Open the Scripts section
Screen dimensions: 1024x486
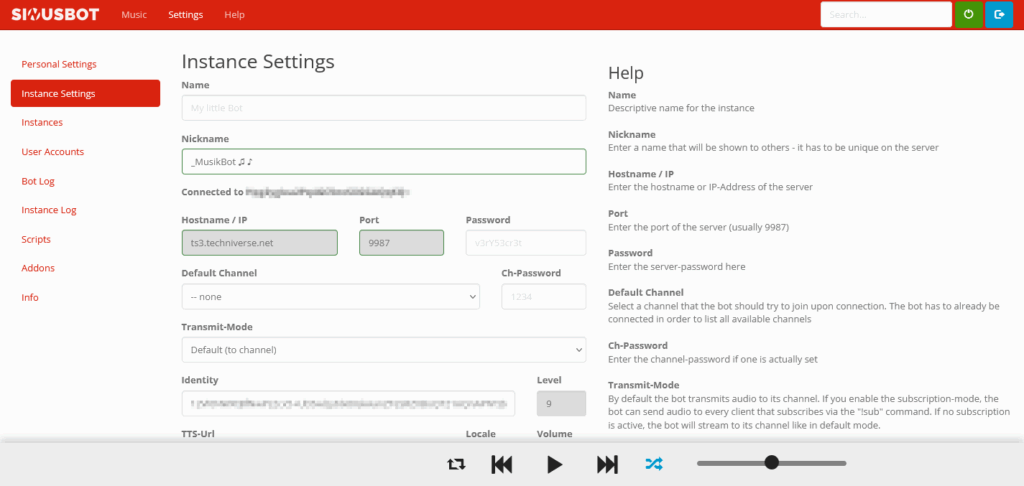tap(36, 239)
